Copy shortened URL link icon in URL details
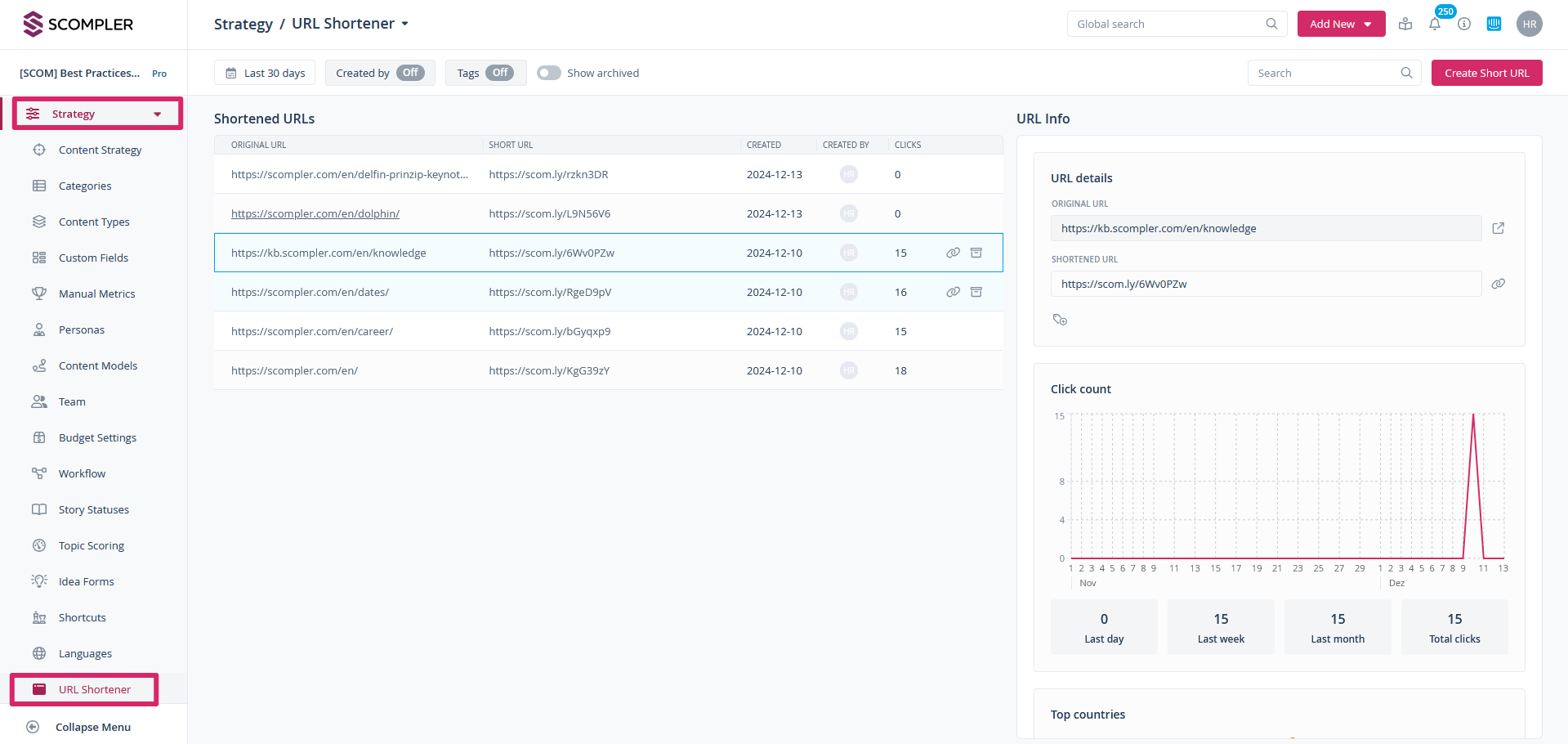This screenshot has width=1568, height=744. coord(1498,284)
